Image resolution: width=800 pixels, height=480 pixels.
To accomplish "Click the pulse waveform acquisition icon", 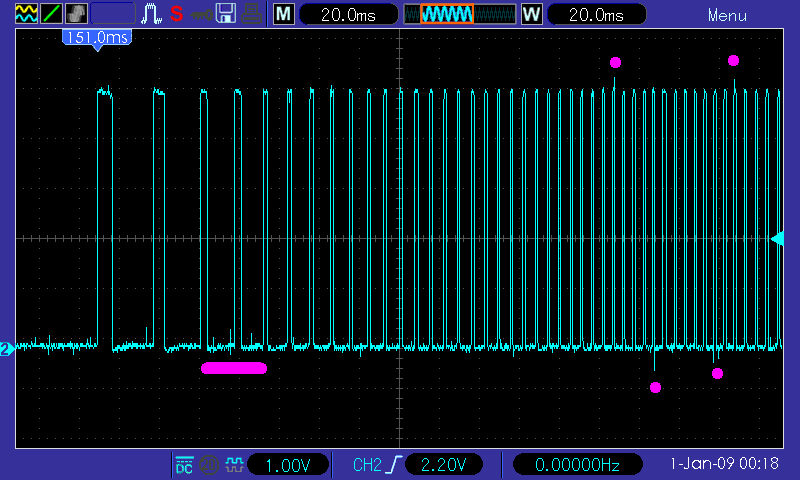I will [x=152, y=14].
